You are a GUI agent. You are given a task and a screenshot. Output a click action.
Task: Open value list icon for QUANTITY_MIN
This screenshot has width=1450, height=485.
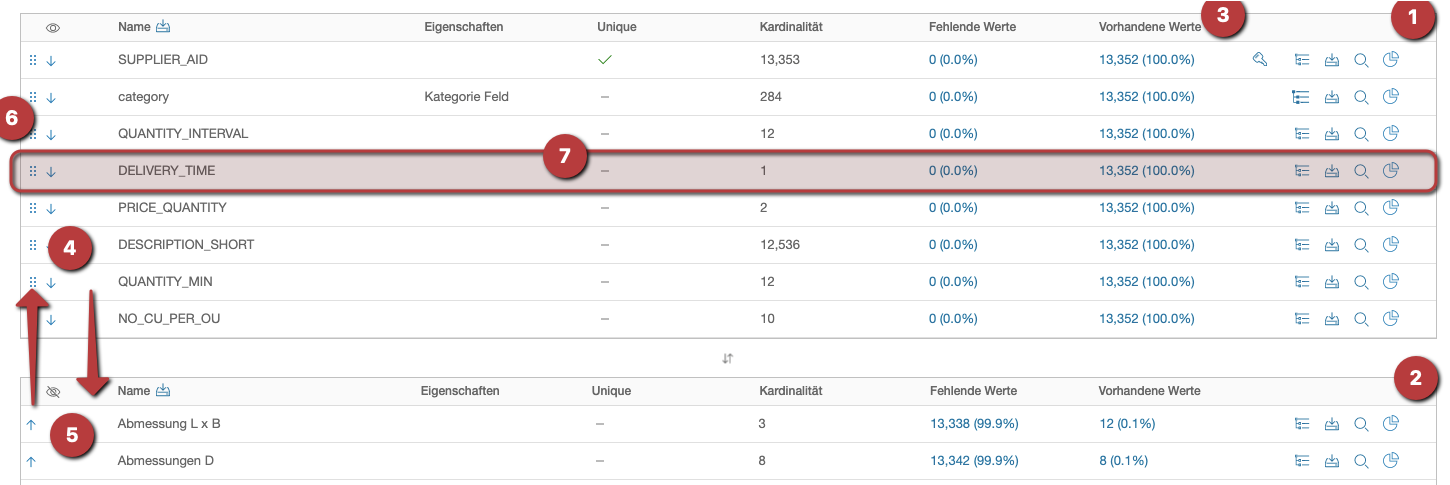(1301, 282)
